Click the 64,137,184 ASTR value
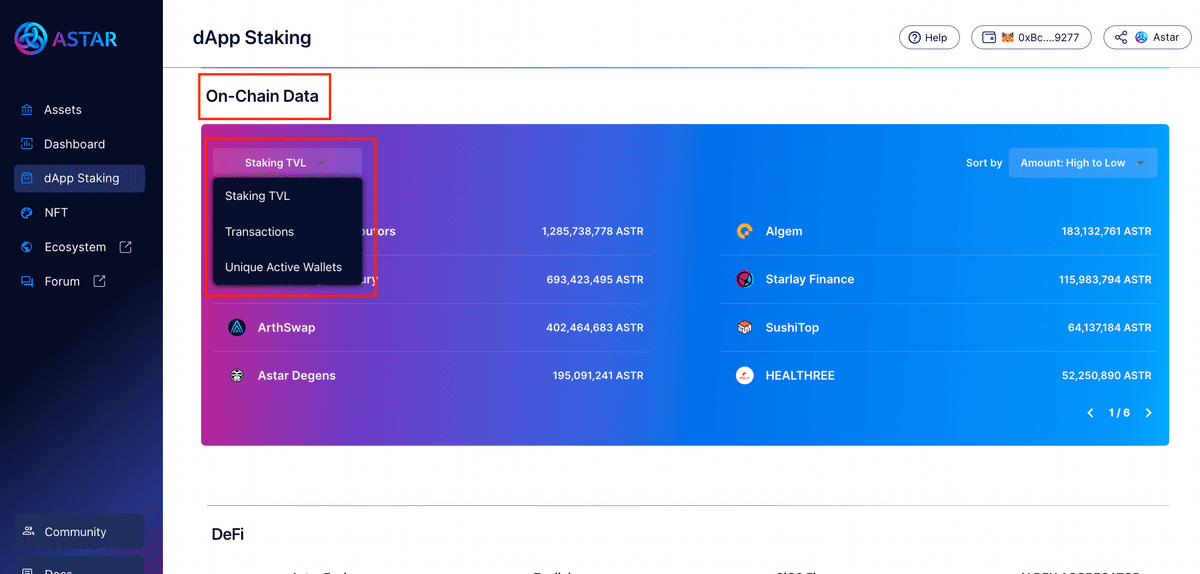1200x574 pixels. coord(1109,328)
